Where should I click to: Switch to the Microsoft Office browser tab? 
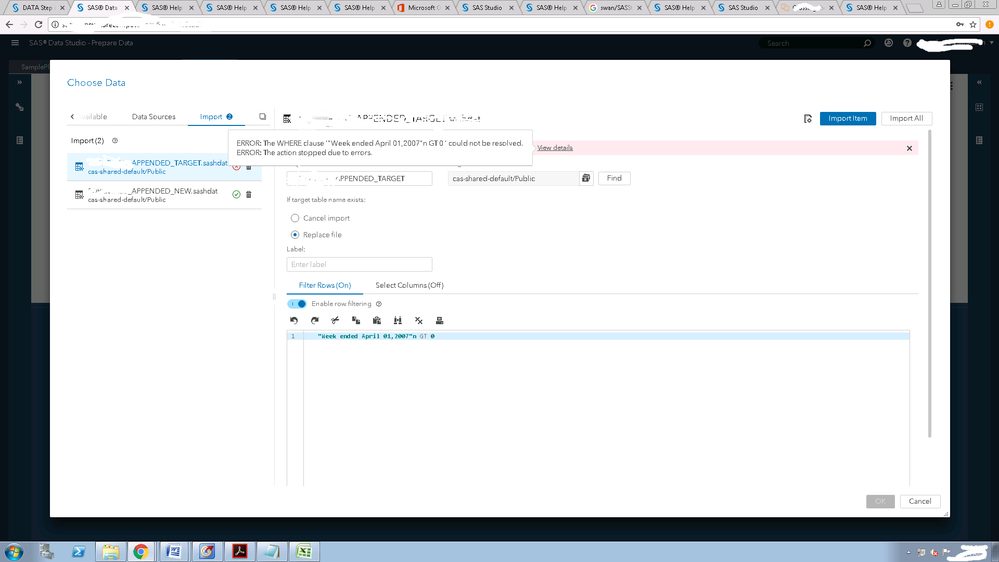[422, 8]
